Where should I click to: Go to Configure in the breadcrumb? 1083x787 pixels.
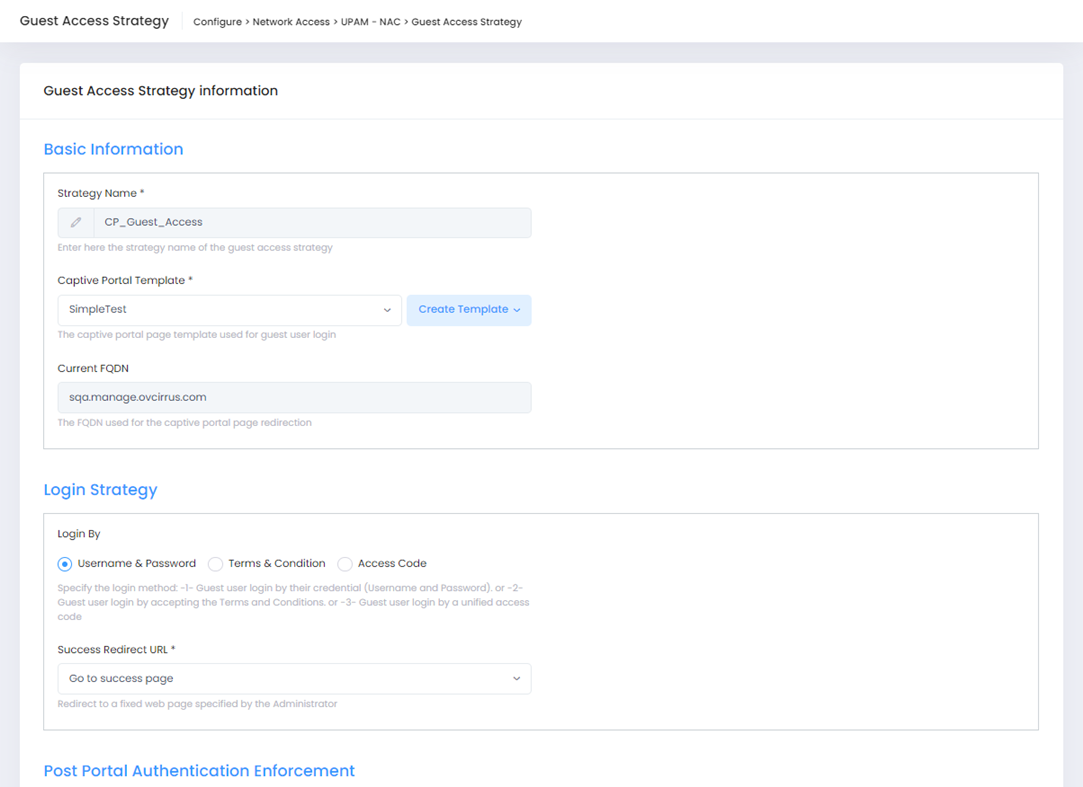(217, 22)
